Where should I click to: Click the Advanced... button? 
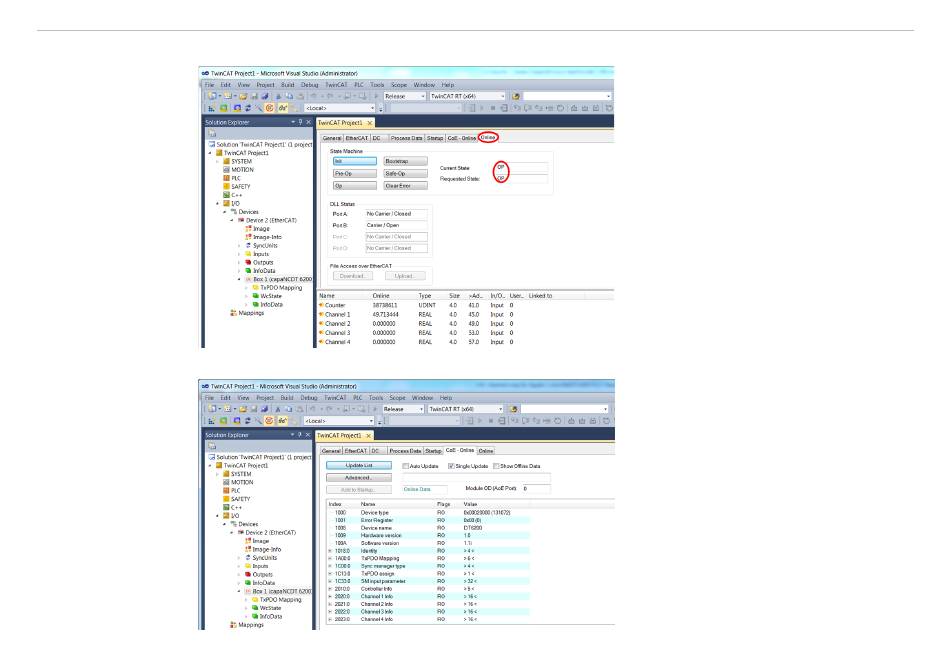point(359,477)
